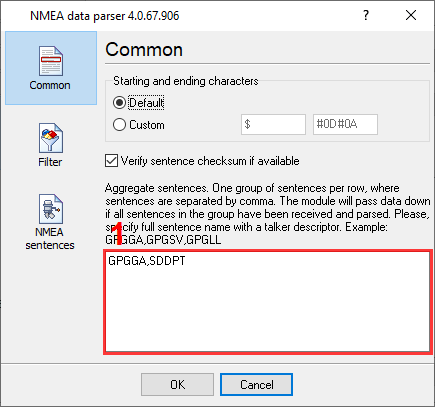Select the Custom characters radio button
The height and width of the screenshot is (407, 435).
coord(119,125)
